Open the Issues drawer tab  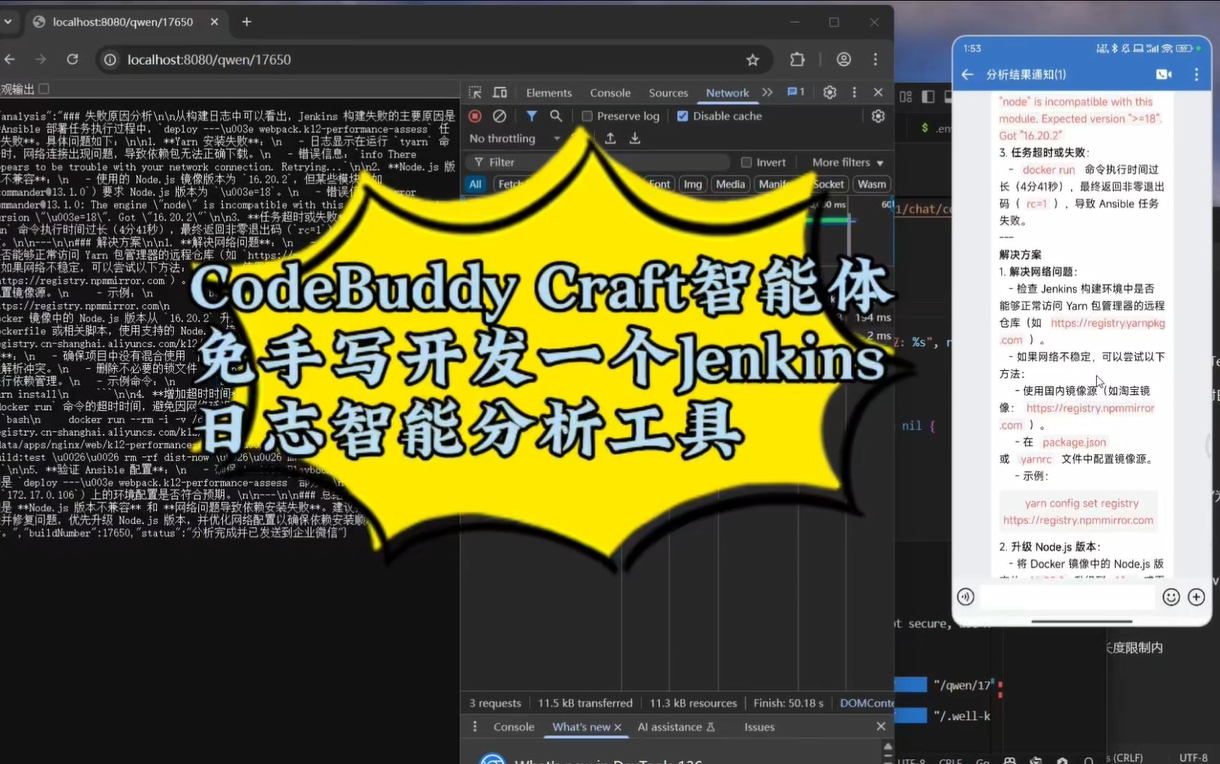pos(759,727)
